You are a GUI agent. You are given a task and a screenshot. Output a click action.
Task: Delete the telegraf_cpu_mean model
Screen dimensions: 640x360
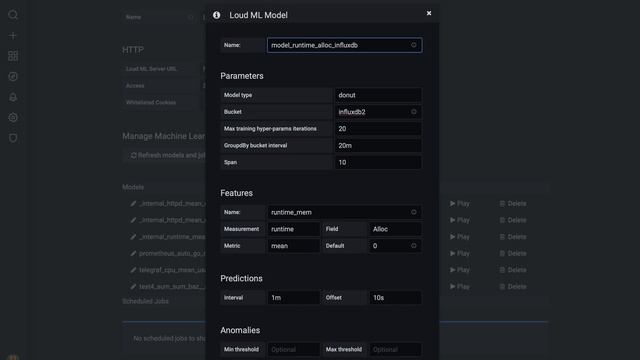click(513, 270)
